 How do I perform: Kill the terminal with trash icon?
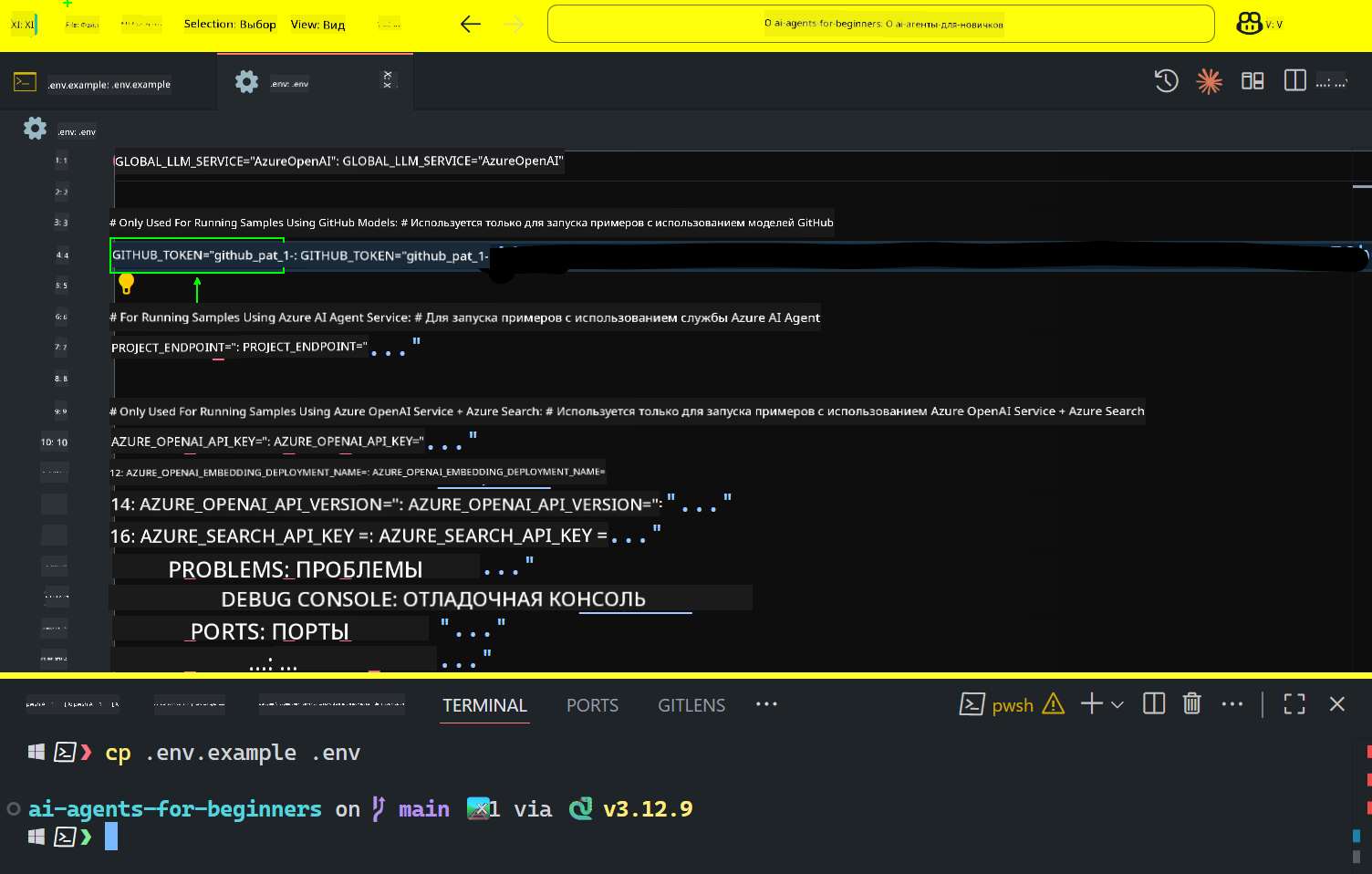1191,703
